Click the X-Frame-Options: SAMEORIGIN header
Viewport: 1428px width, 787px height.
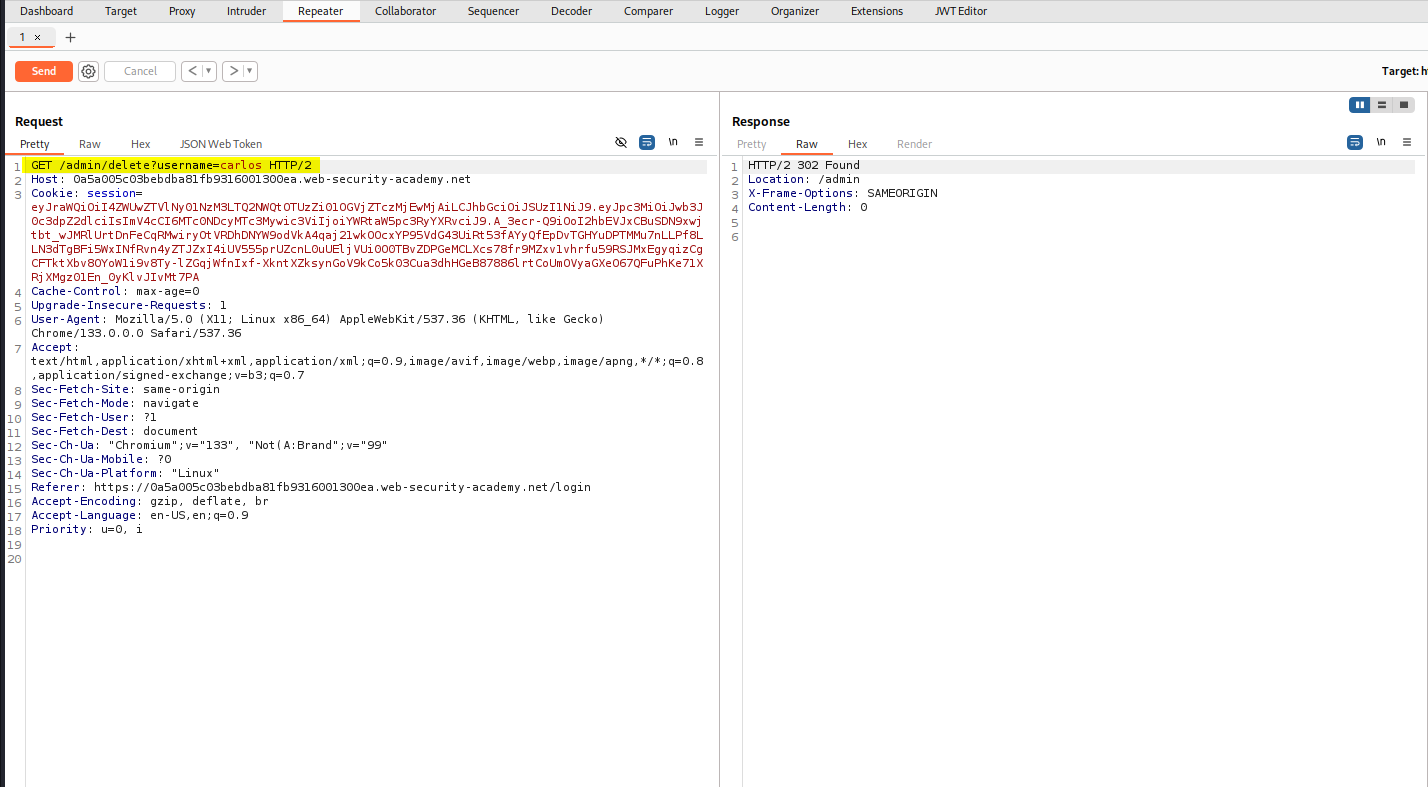tap(843, 193)
